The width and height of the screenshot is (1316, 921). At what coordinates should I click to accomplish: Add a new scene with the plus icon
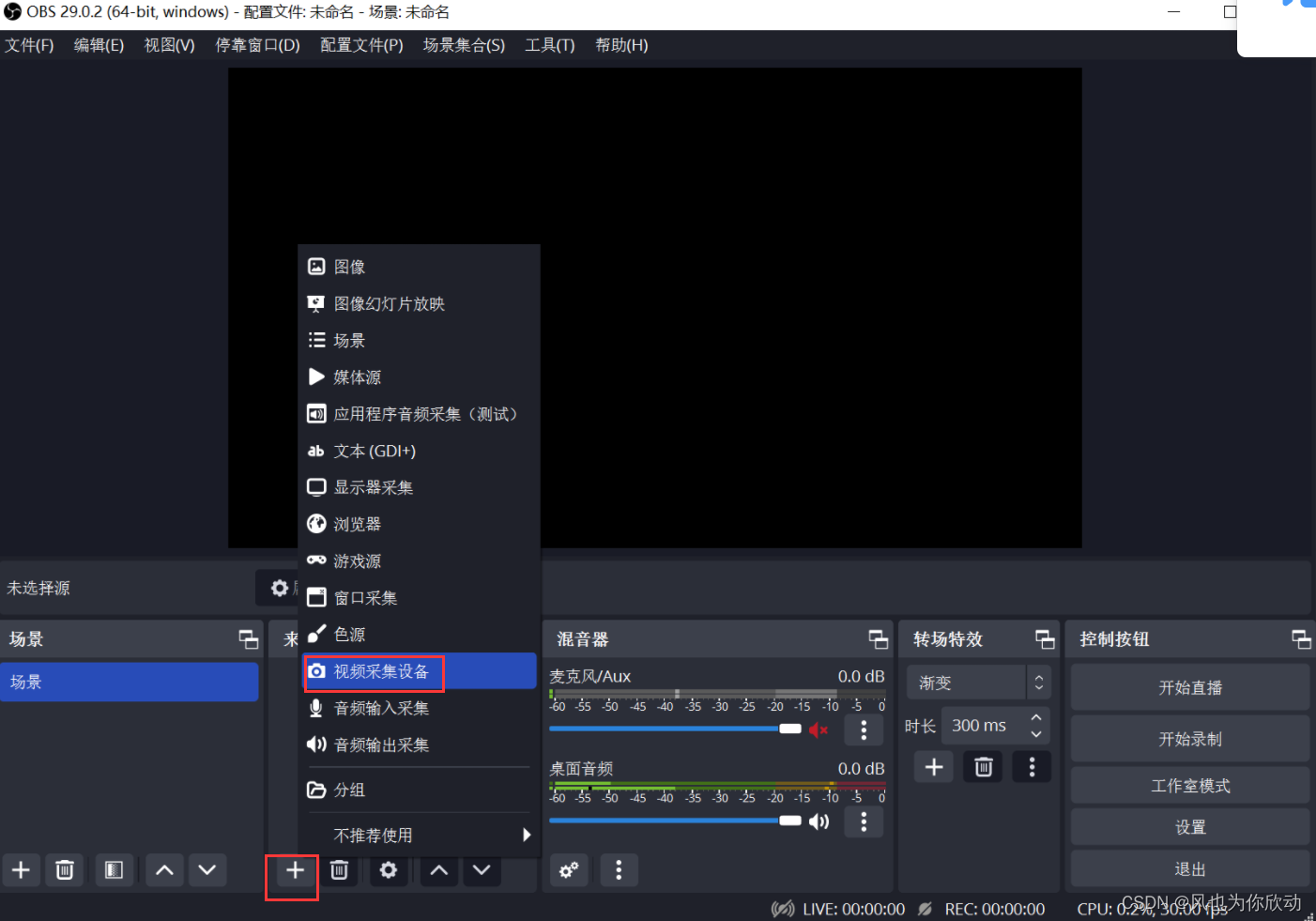coord(21,870)
